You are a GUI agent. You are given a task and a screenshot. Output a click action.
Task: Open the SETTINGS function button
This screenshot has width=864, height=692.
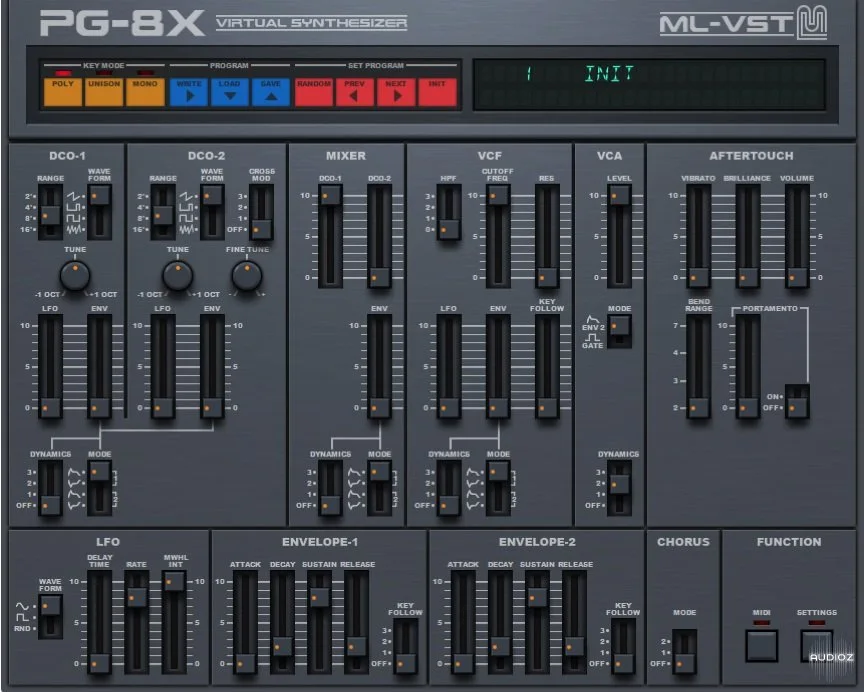pyautogui.click(x=817, y=646)
